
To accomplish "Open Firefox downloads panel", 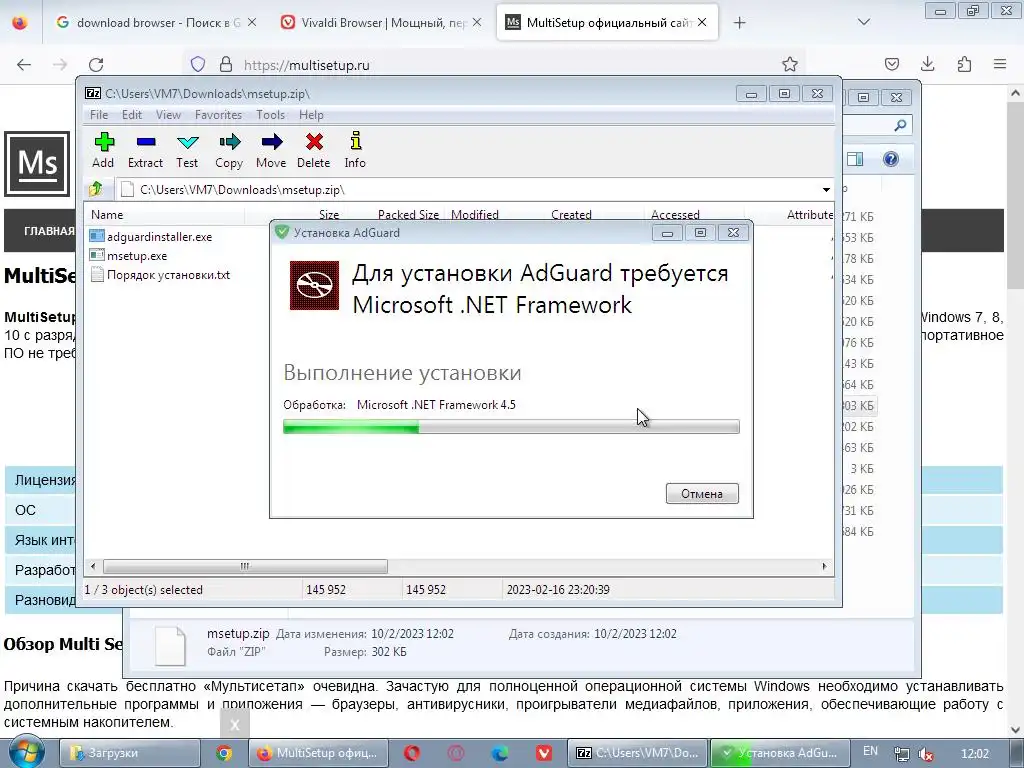I will tap(927, 65).
